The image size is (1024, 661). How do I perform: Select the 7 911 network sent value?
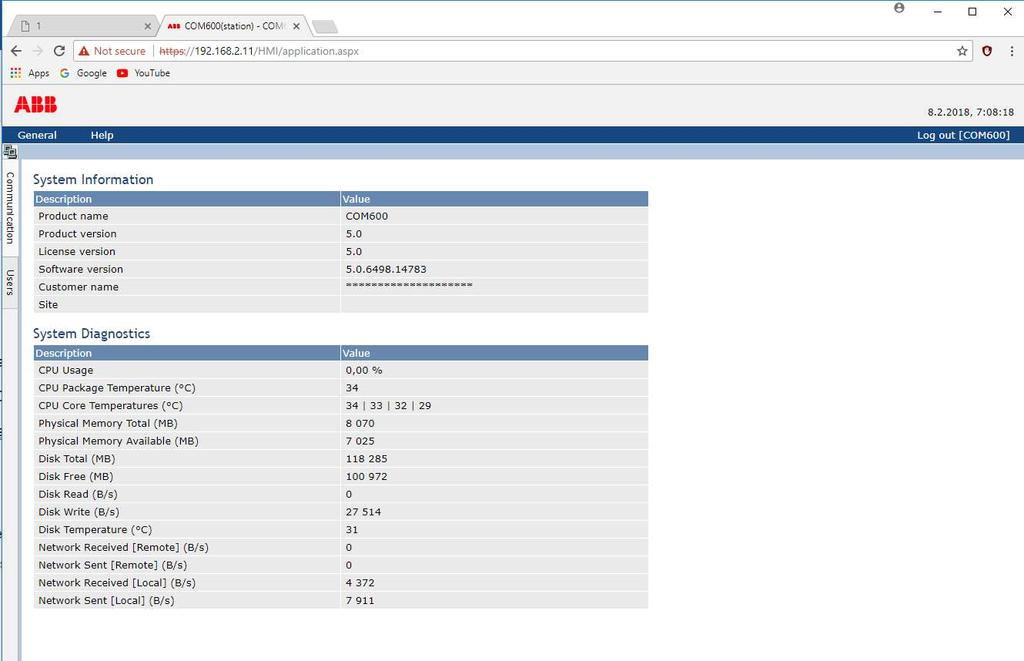[x=360, y=600]
